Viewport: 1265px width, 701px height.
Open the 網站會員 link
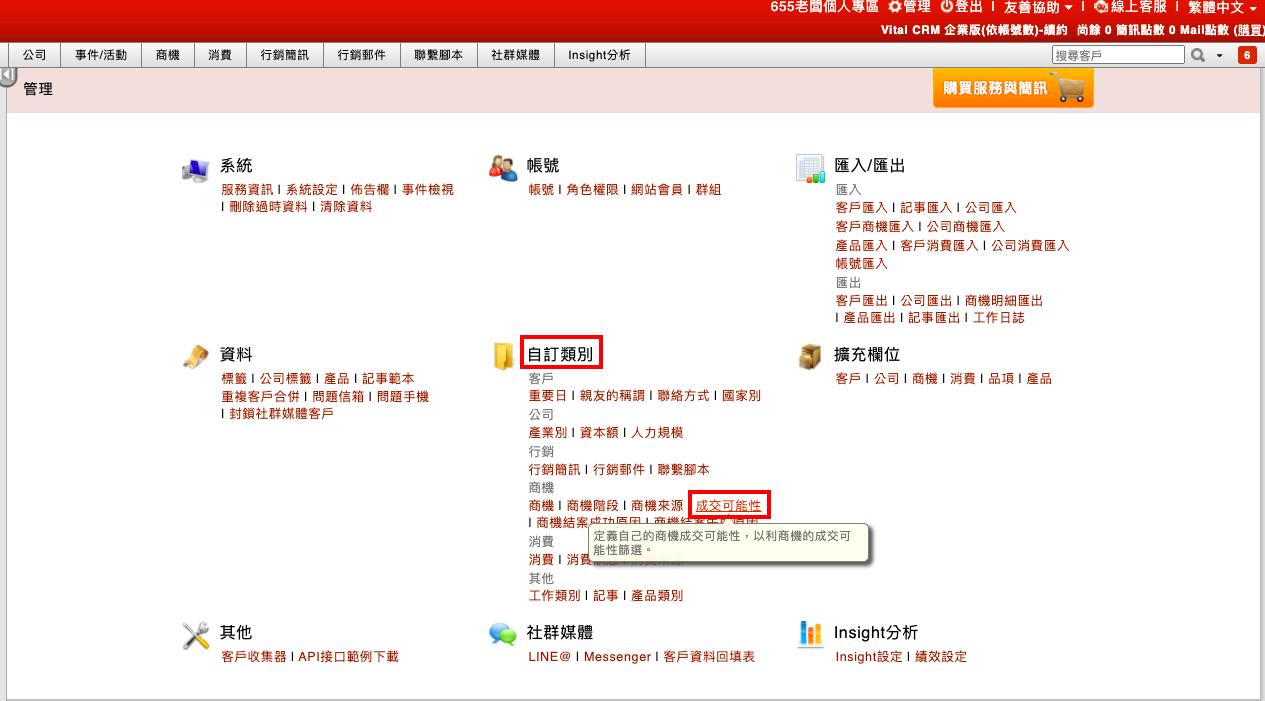point(657,189)
